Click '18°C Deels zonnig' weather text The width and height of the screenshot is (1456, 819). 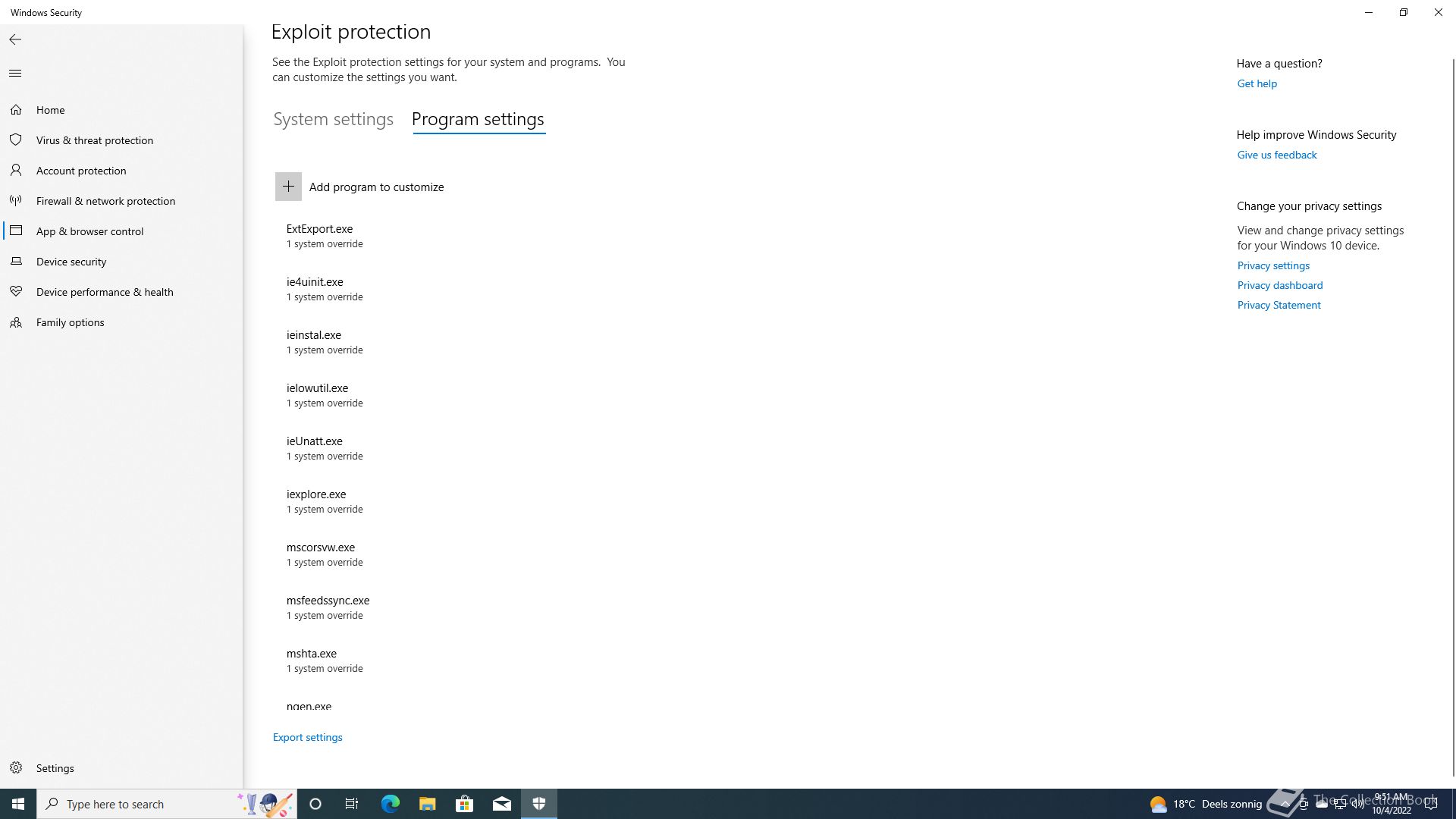click(1217, 804)
